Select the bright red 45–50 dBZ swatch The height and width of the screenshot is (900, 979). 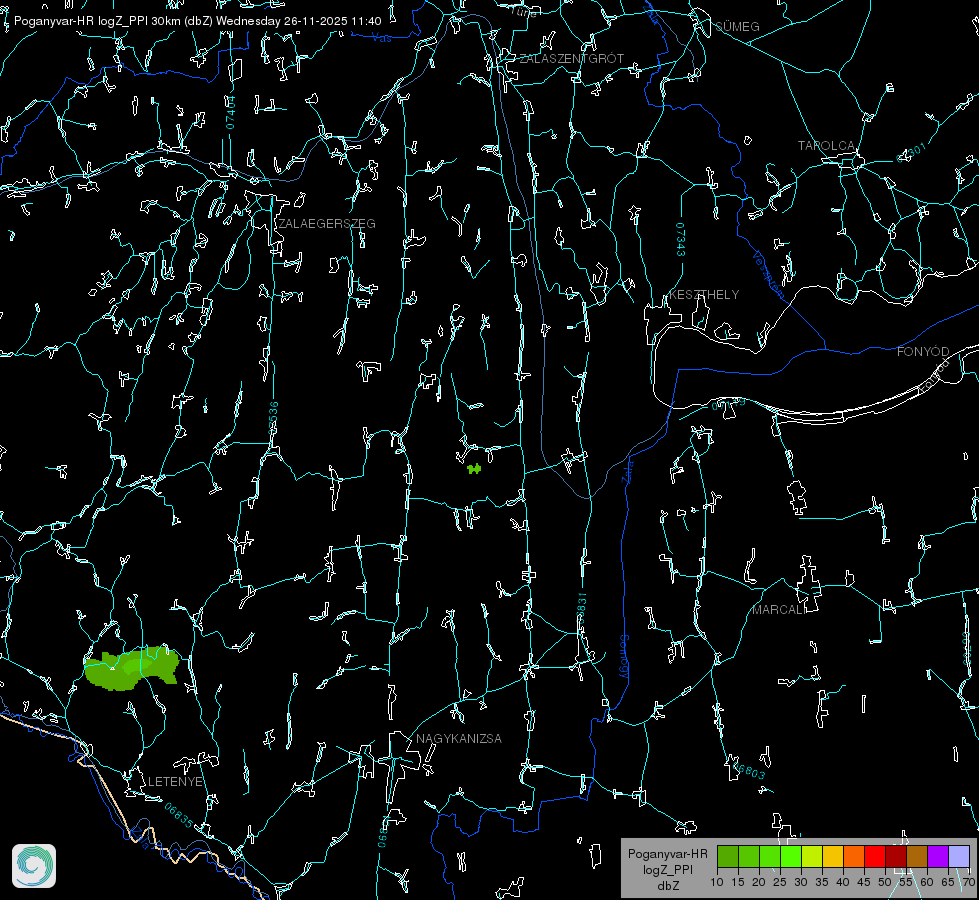click(x=875, y=856)
